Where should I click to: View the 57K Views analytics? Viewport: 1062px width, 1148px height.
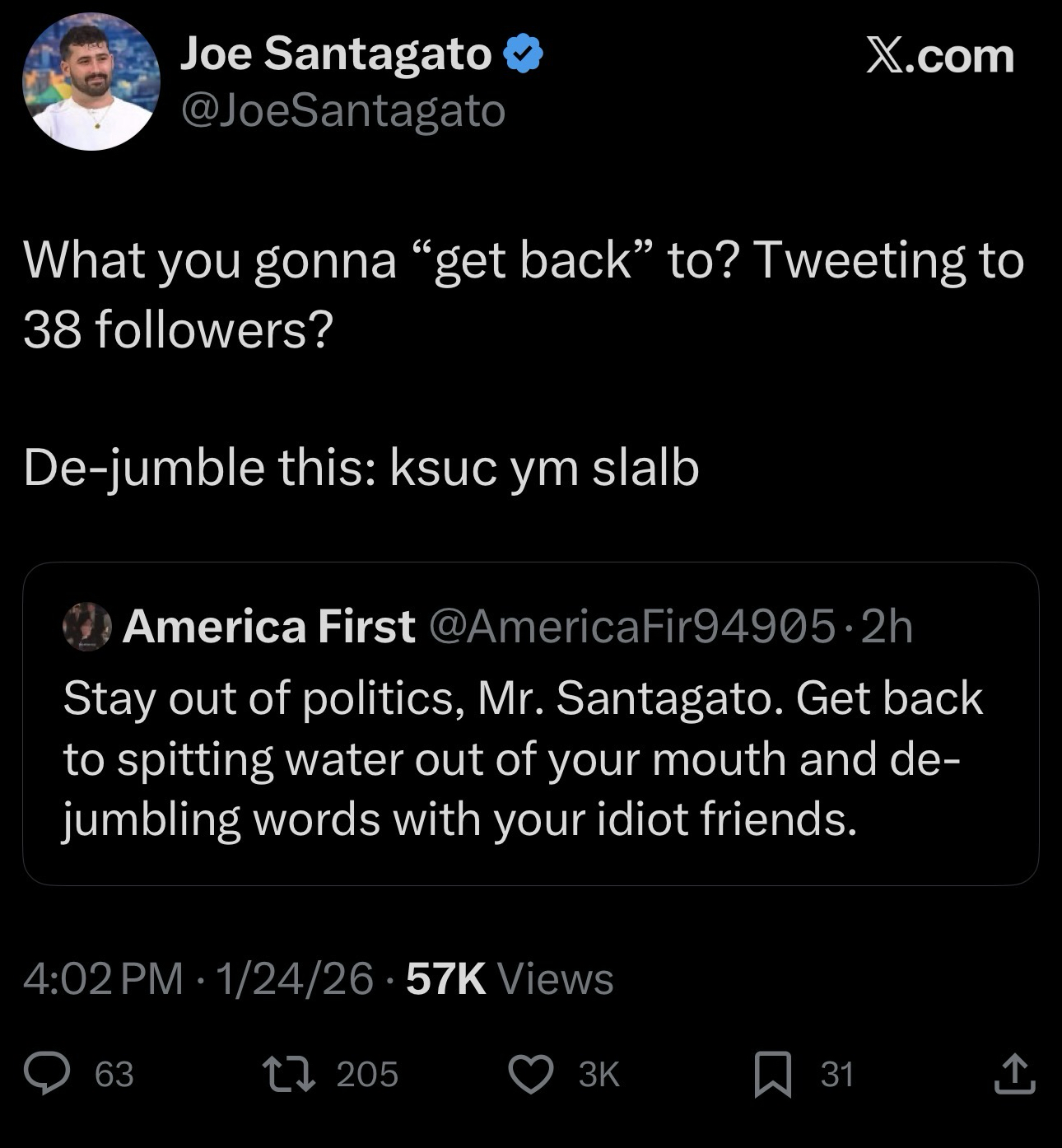pyautogui.click(x=510, y=979)
